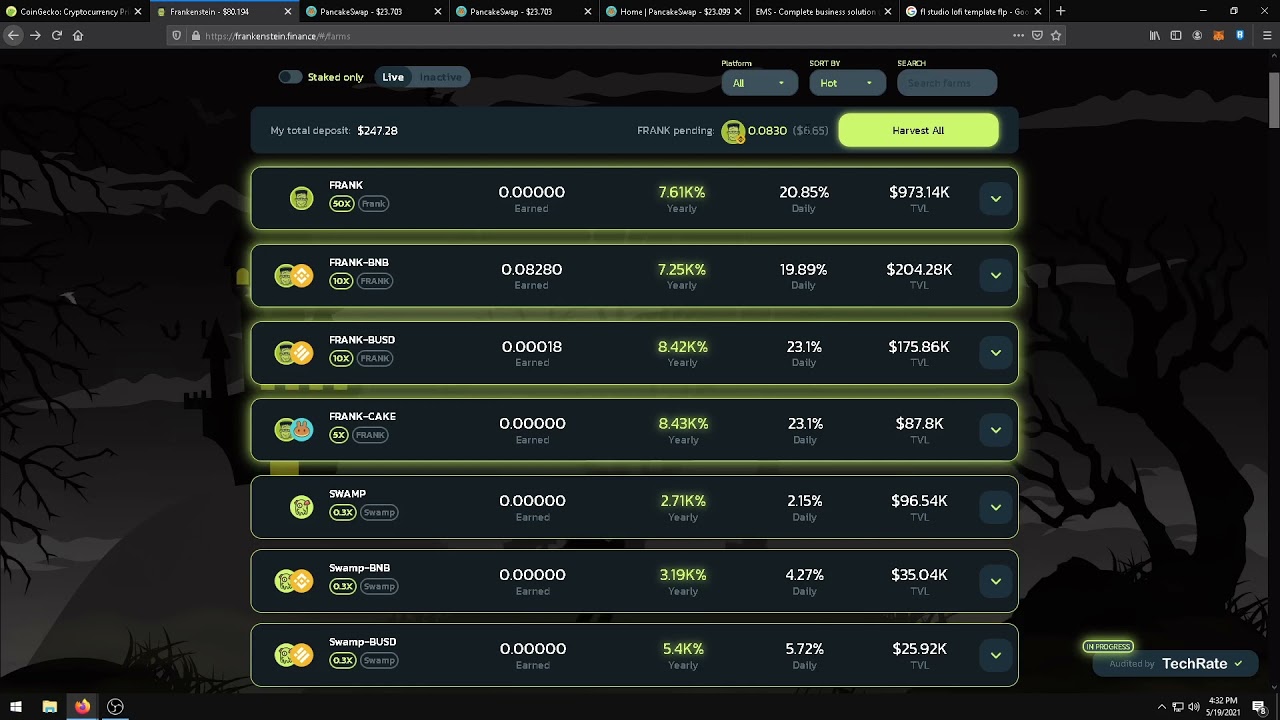
Task: Open a new browser tab
Action: (x=1060, y=11)
